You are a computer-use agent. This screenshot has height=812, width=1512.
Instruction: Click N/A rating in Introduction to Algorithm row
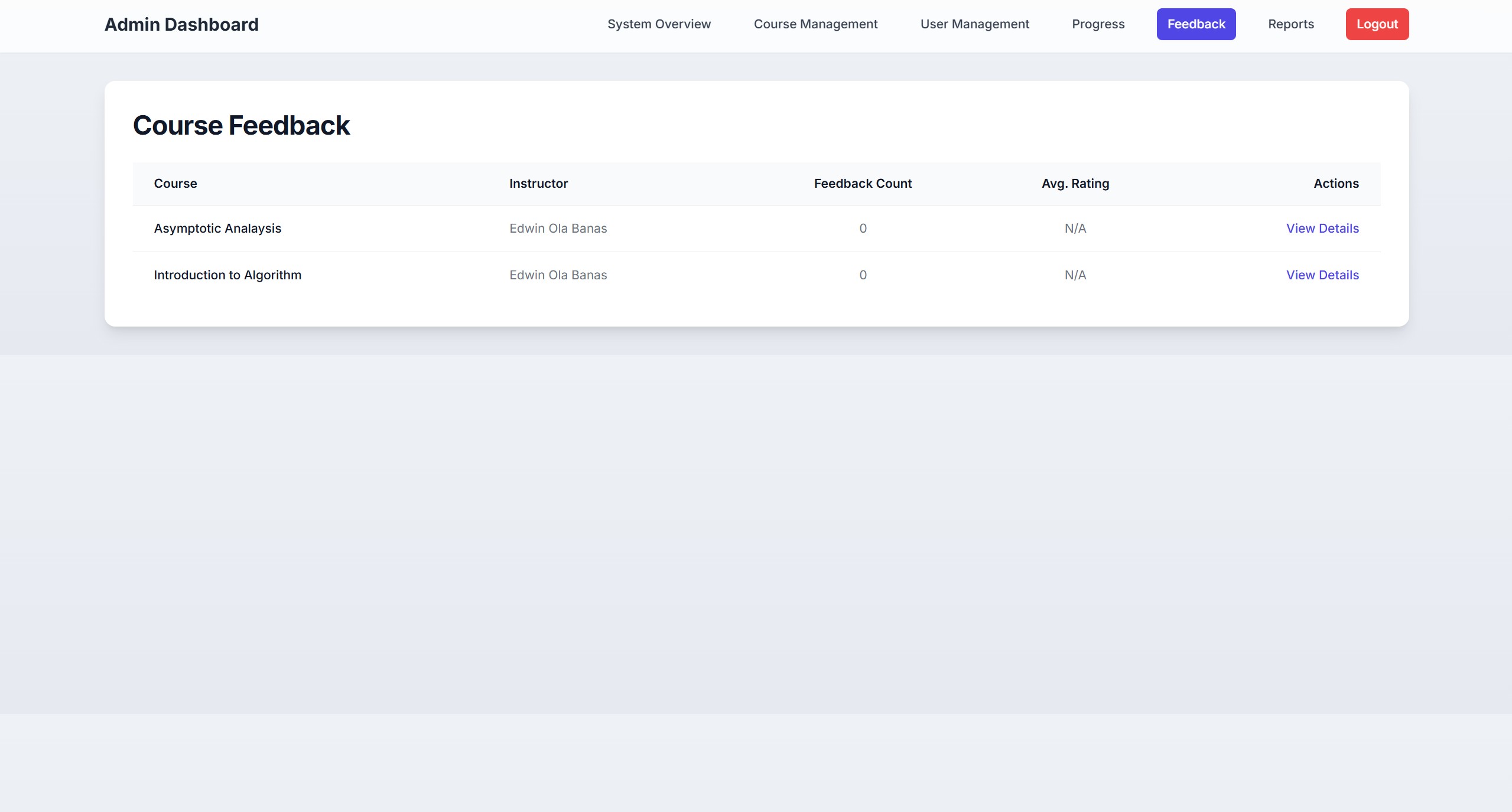pyautogui.click(x=1075, y=275)
